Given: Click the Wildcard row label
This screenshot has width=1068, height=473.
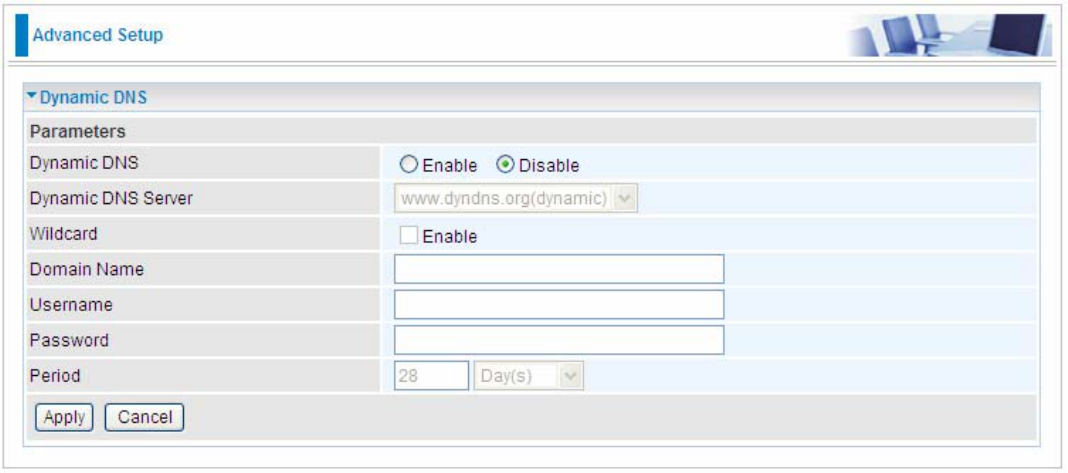Looking at the screenshot, I should (x=63, y=234).
